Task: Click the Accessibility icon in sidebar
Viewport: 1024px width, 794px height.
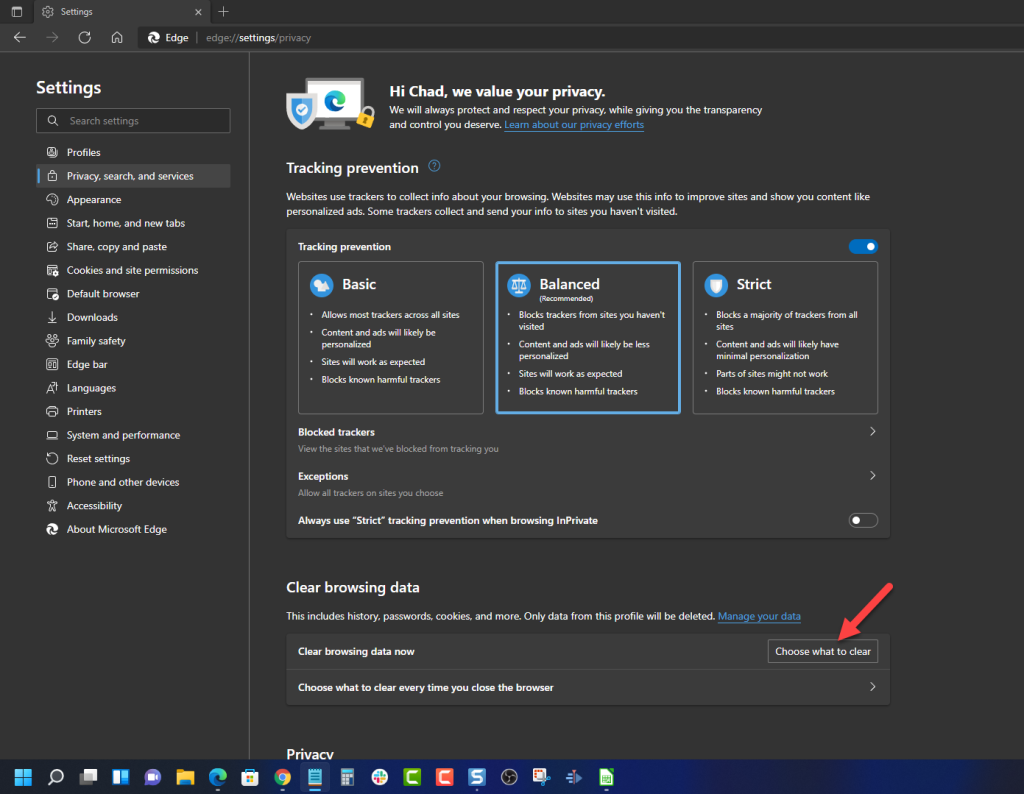Action: point(52,505)
